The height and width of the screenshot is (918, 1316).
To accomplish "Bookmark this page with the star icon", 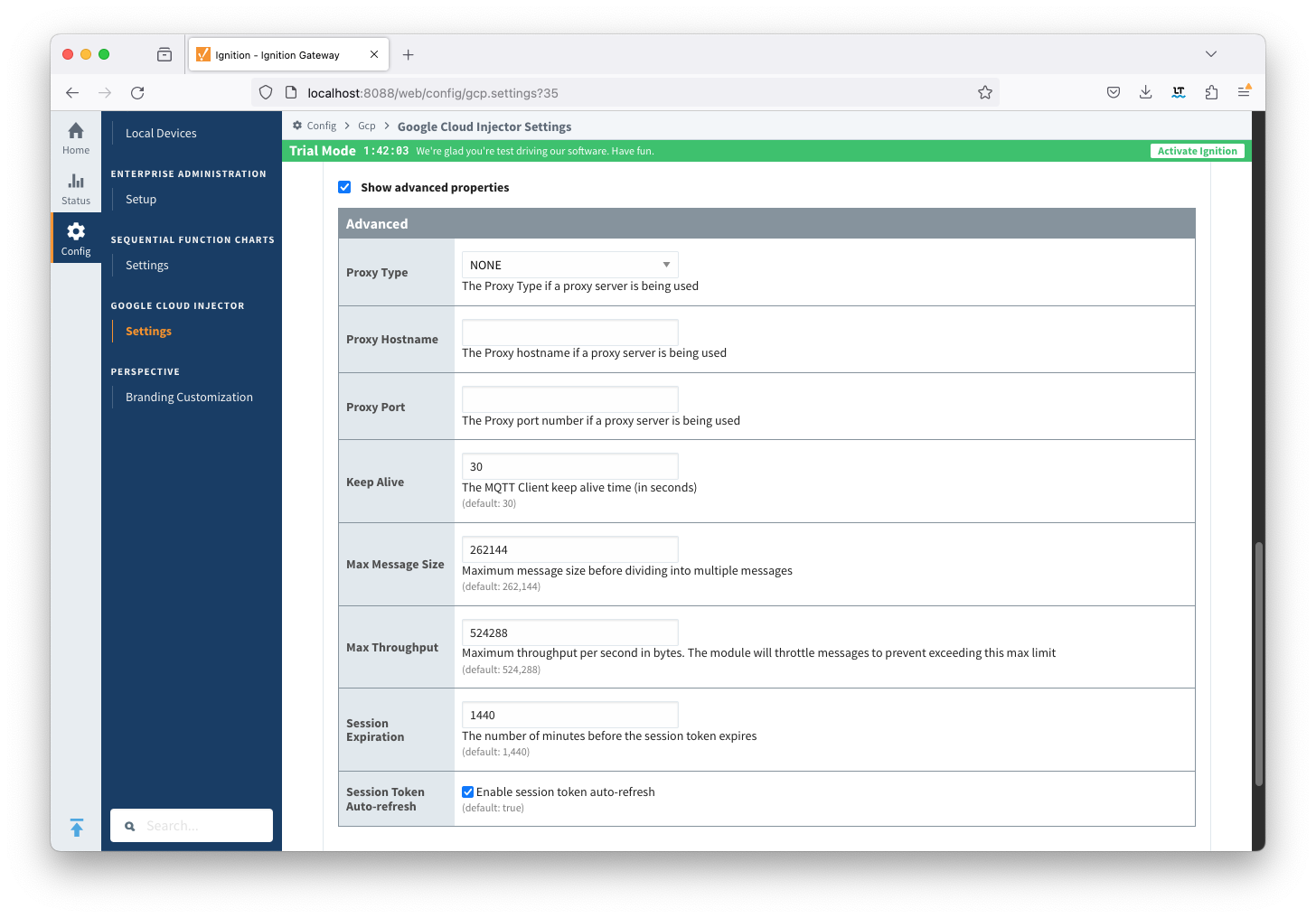I will 985,92.
